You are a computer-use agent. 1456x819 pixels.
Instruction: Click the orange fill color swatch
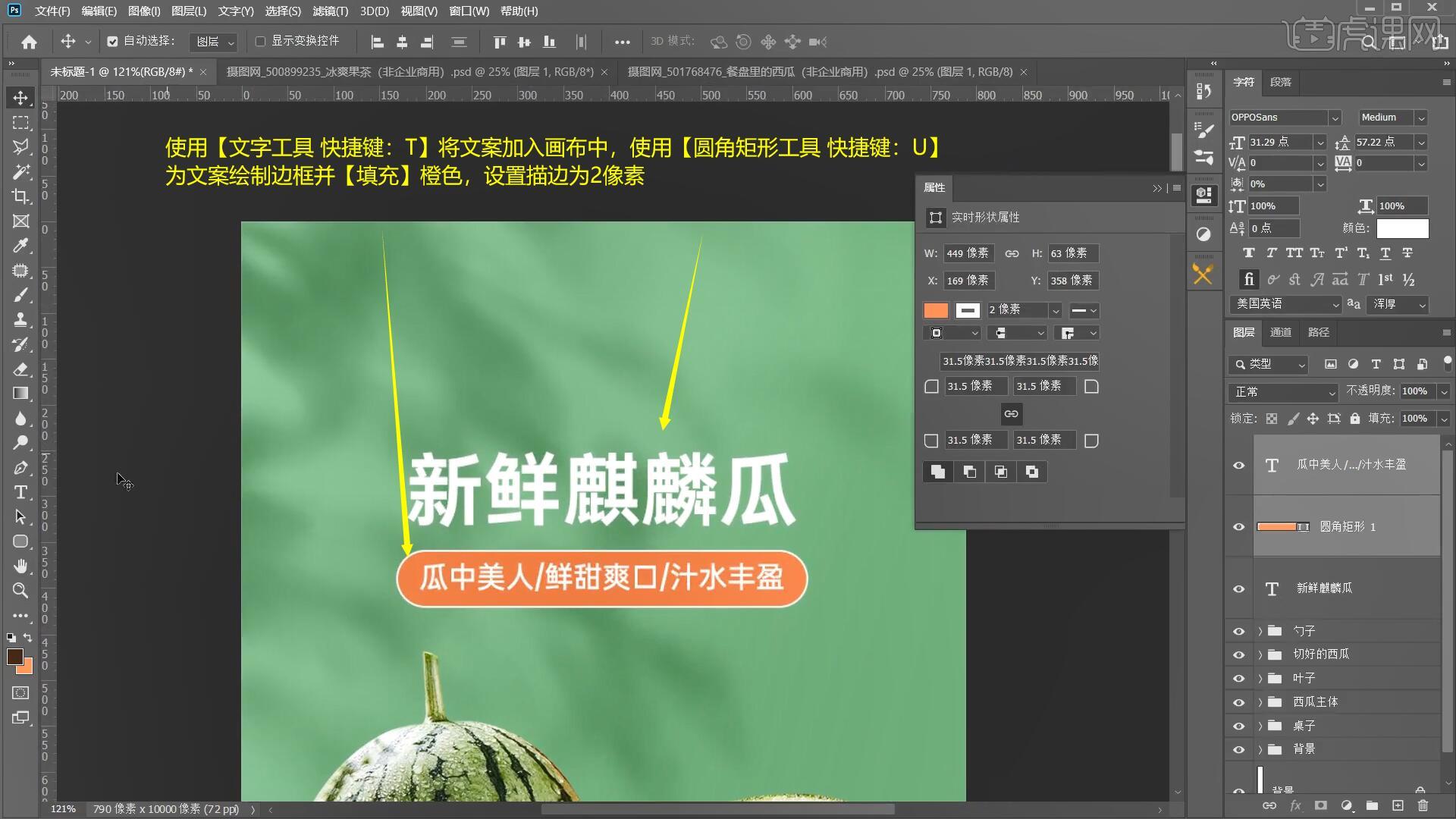(x=936, y=310)
